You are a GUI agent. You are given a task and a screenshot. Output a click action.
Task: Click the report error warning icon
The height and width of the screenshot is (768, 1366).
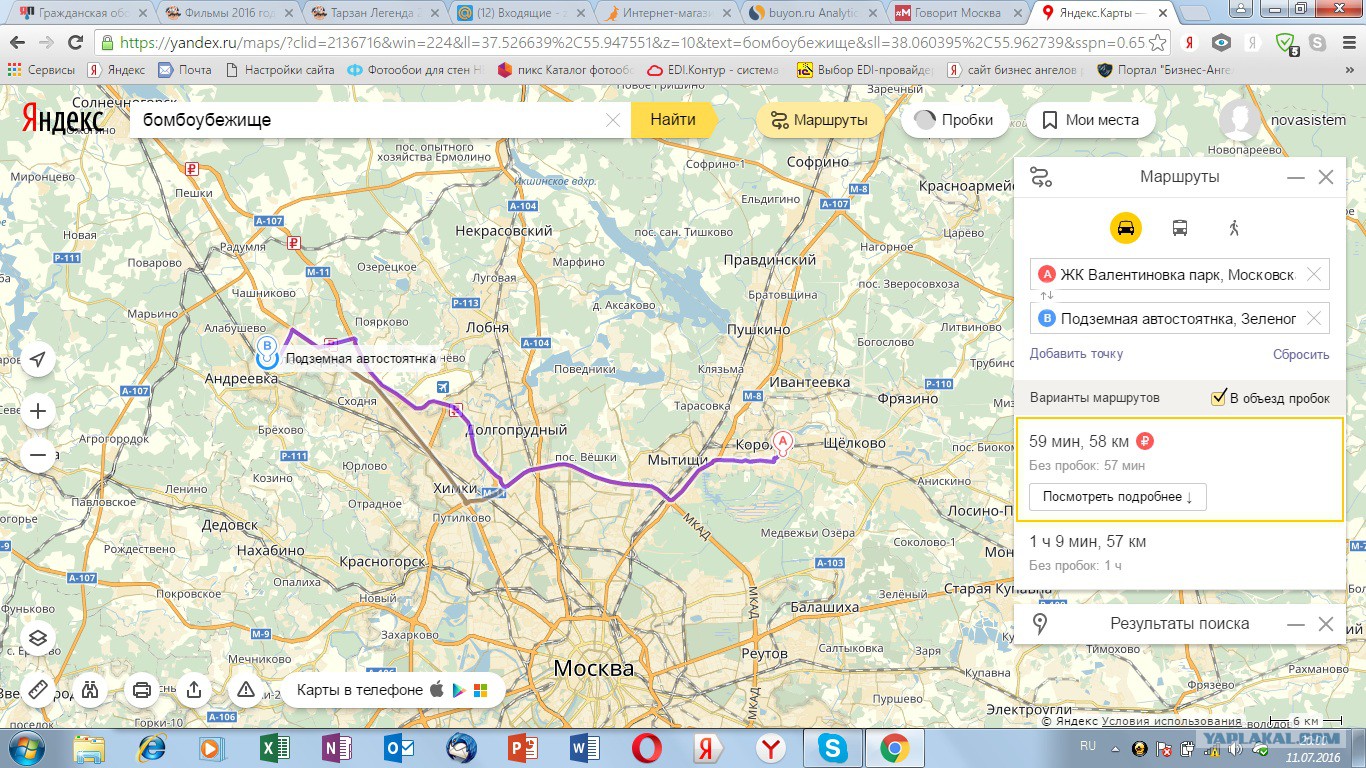tap(246, 690)
